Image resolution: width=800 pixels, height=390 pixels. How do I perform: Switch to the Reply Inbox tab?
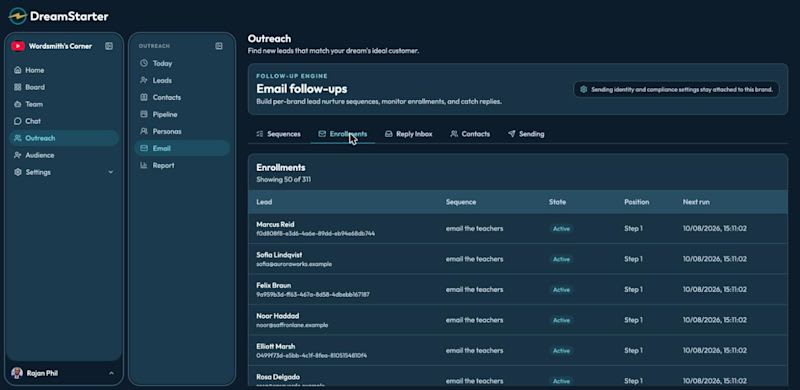click(x=409, y=134)
